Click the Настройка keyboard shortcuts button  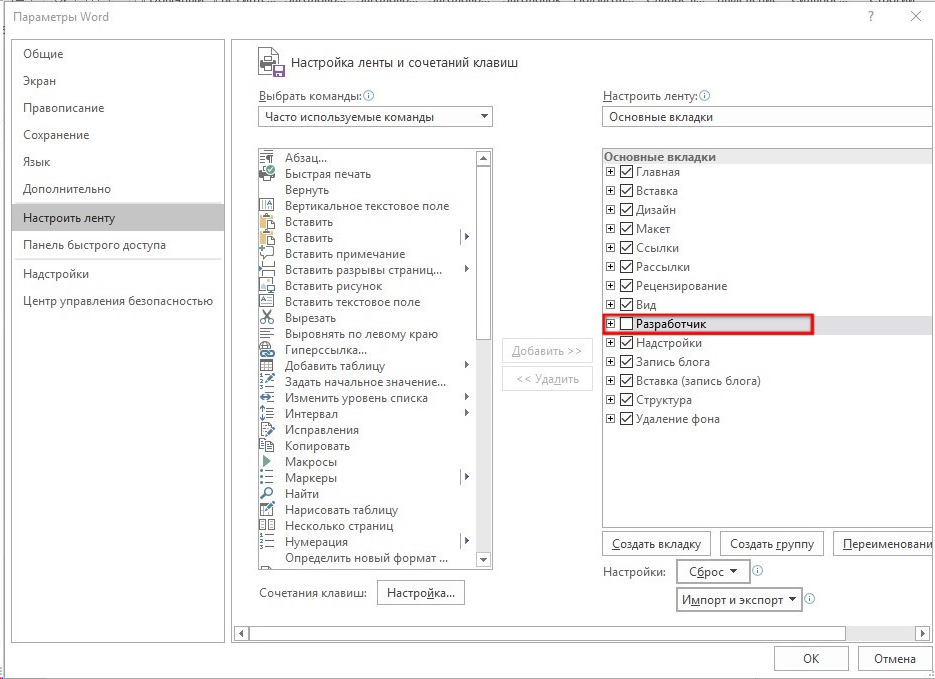[x=421, y=593]
